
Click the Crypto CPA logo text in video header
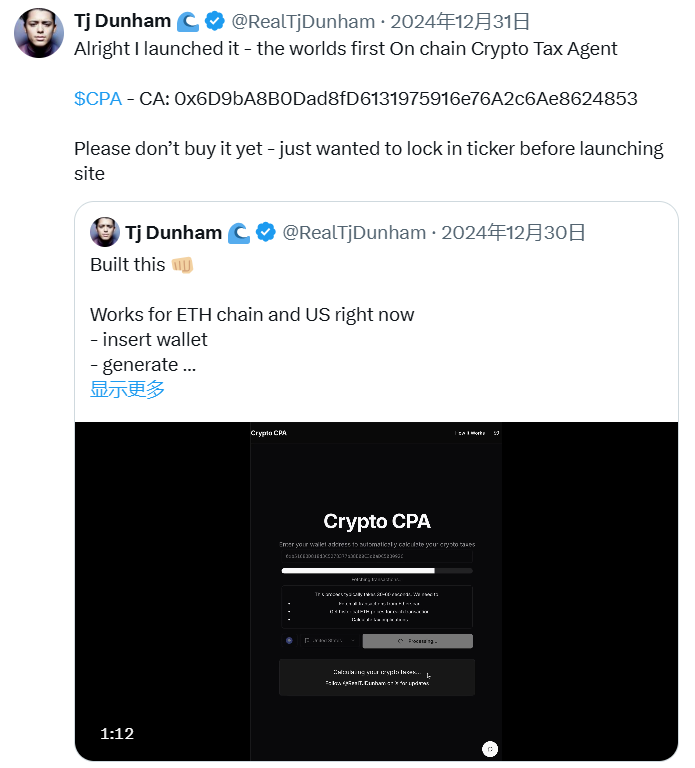coord(268,433)
